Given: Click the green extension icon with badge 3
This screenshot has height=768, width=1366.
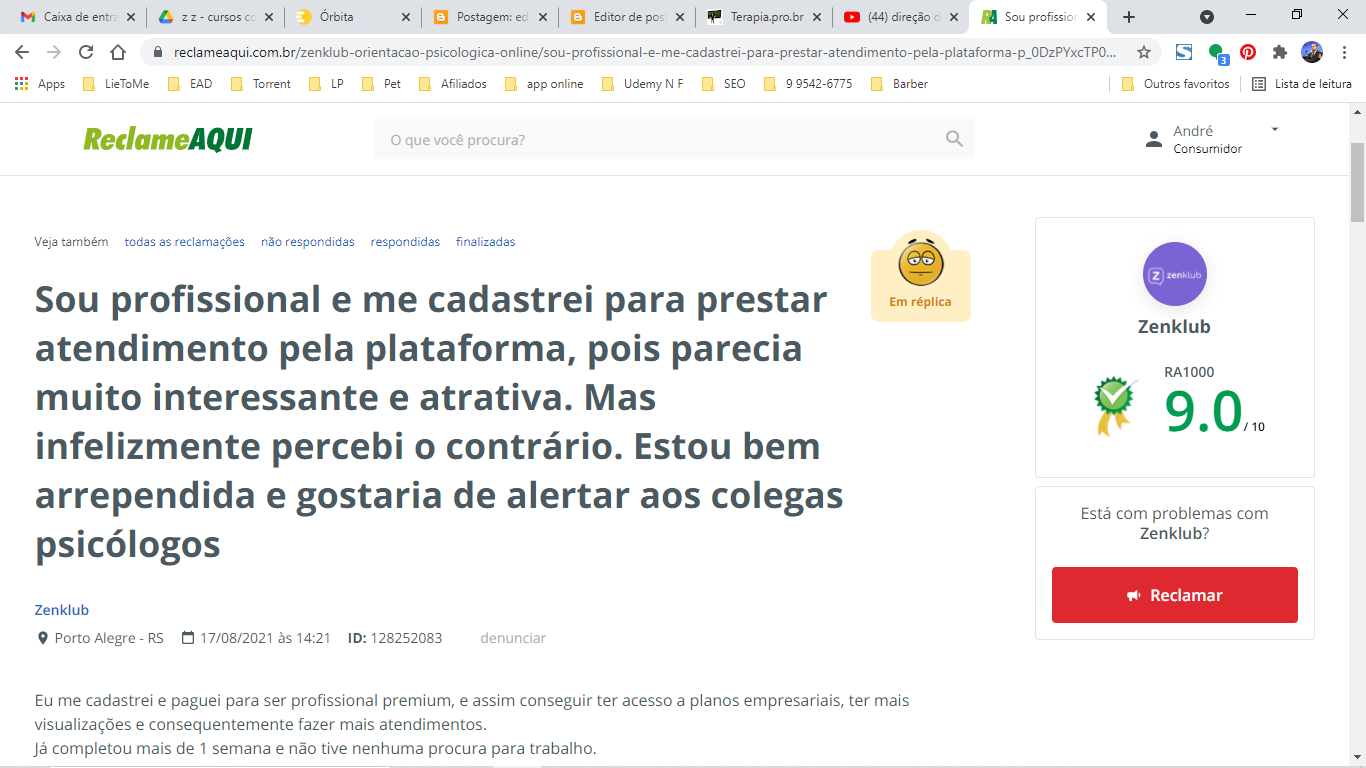Looking at the screenshot, I should pos(1217,53).
